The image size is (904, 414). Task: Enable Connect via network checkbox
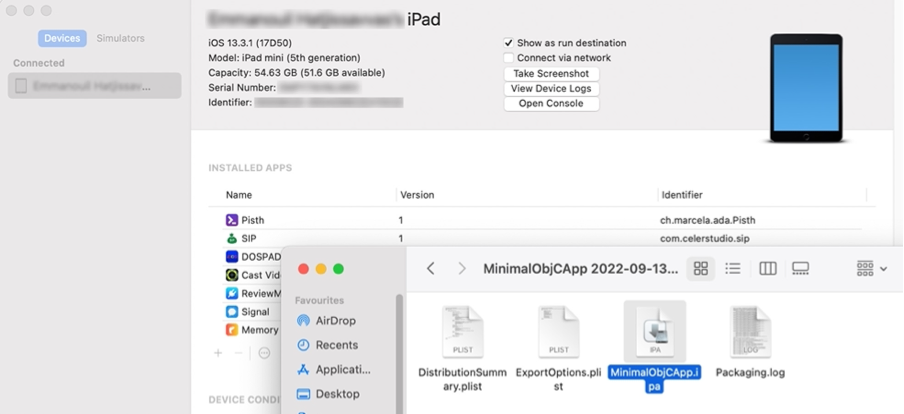coord(508,58)
